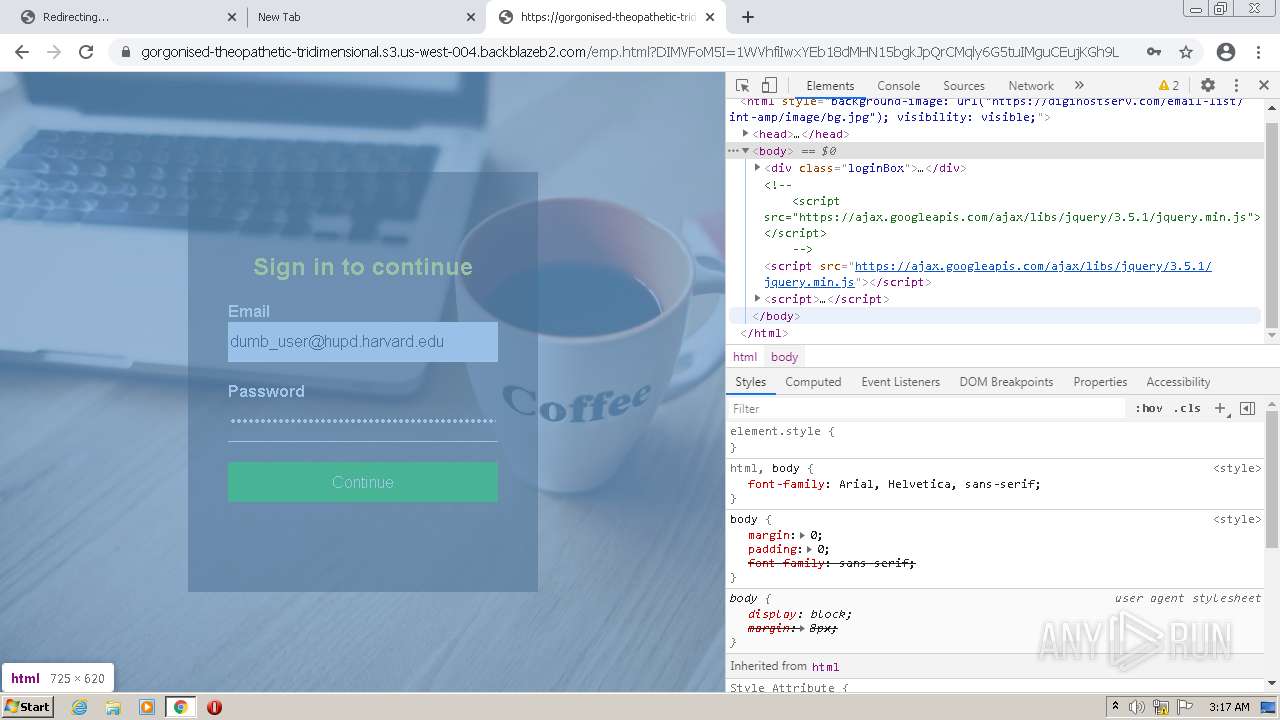Show more DevTools tabs chevron
Image resolution: width=1280 pixels, height=720 pixels.
pos(1079,86)
